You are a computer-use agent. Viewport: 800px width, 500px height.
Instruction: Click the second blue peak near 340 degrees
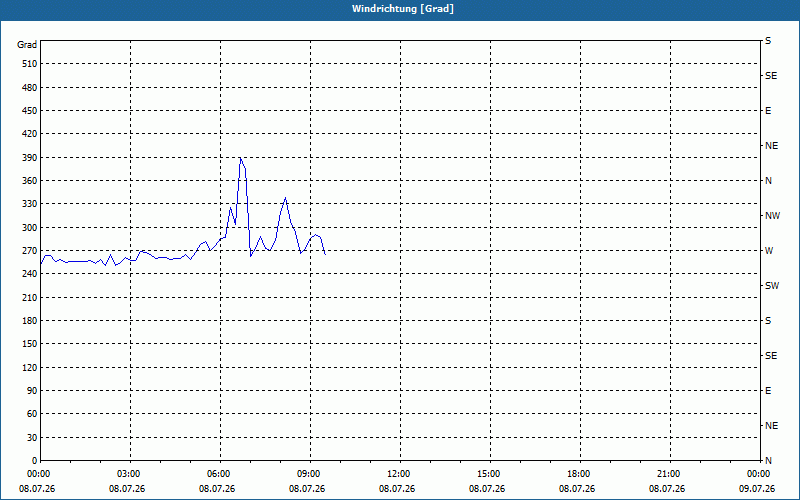click(x=285, y=198)
